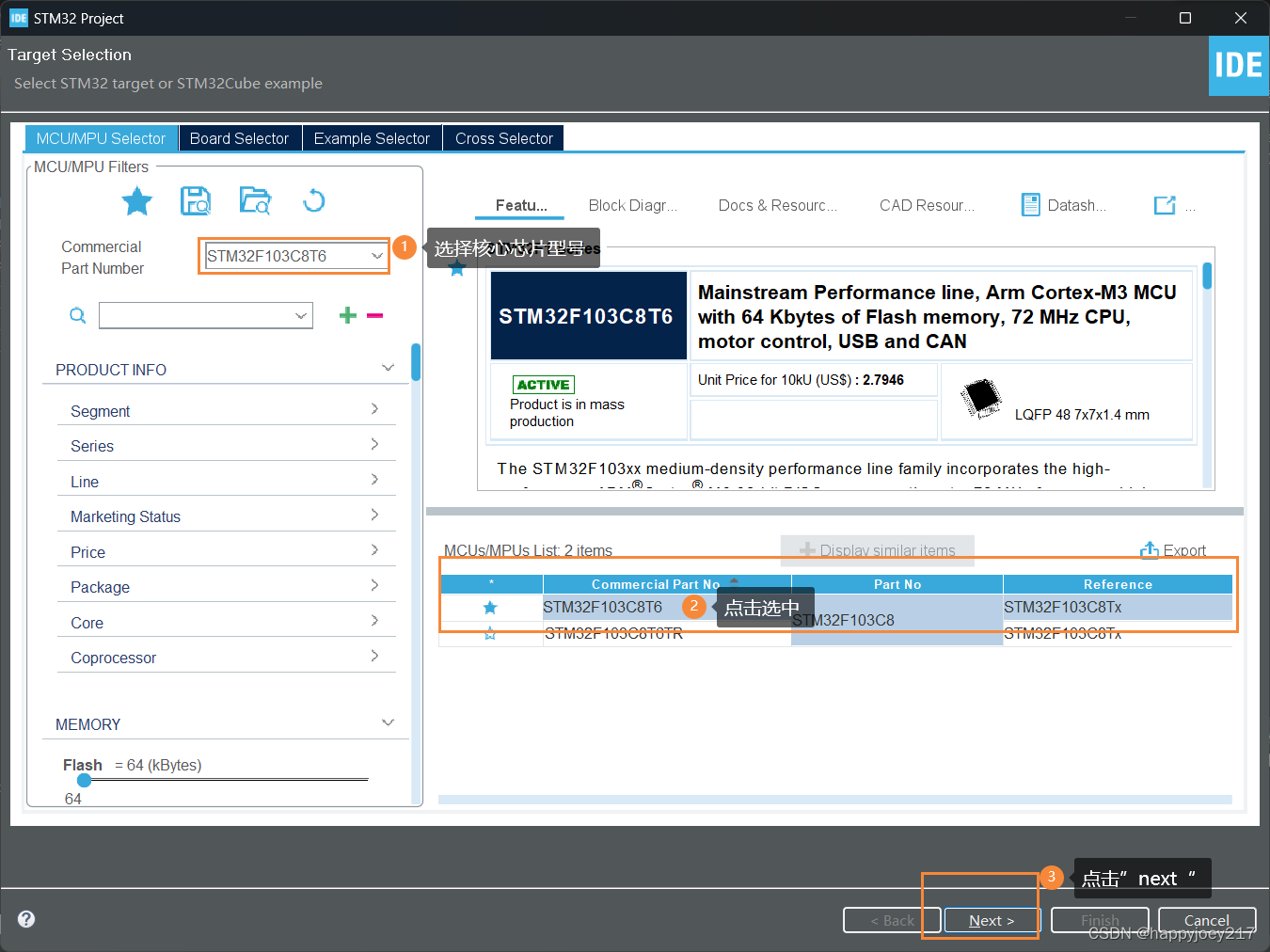Open external link icon beside Datasheet

point(1165,205)
